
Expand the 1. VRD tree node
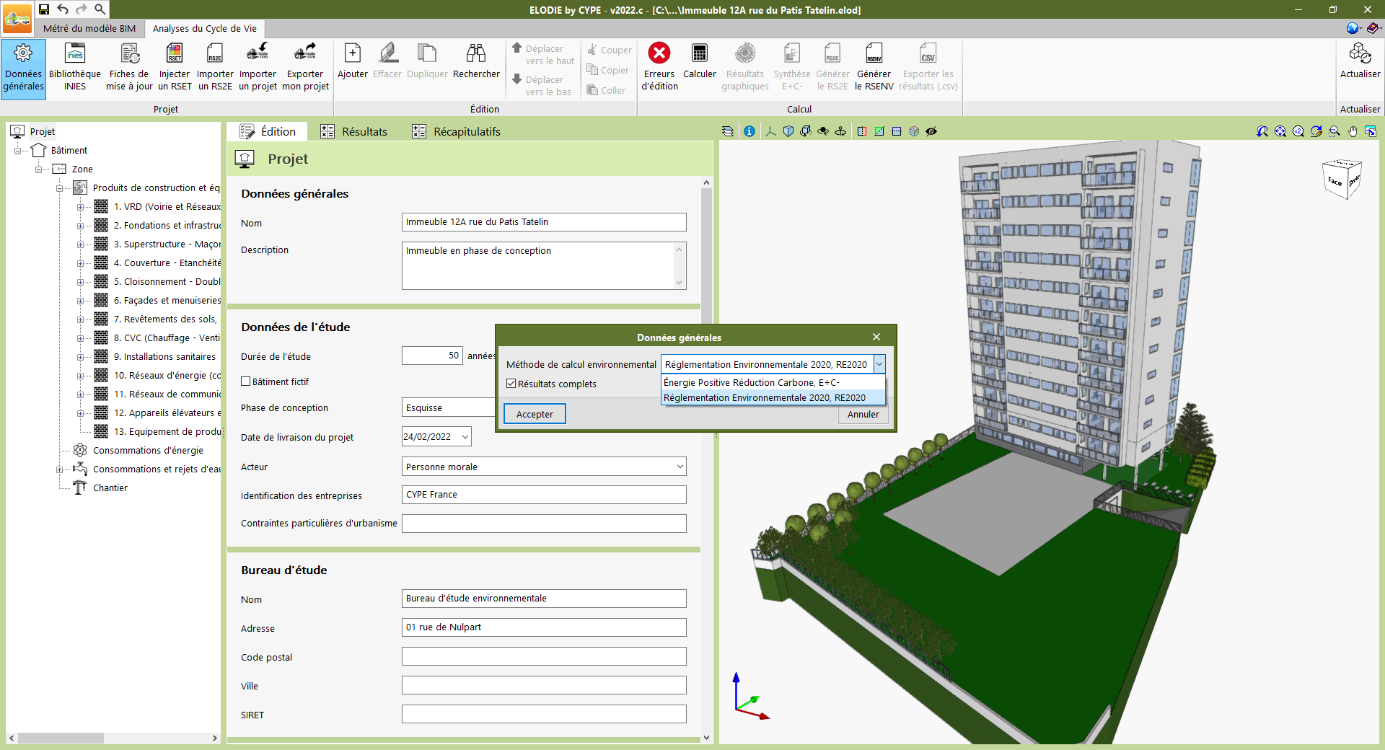(81, 207)
